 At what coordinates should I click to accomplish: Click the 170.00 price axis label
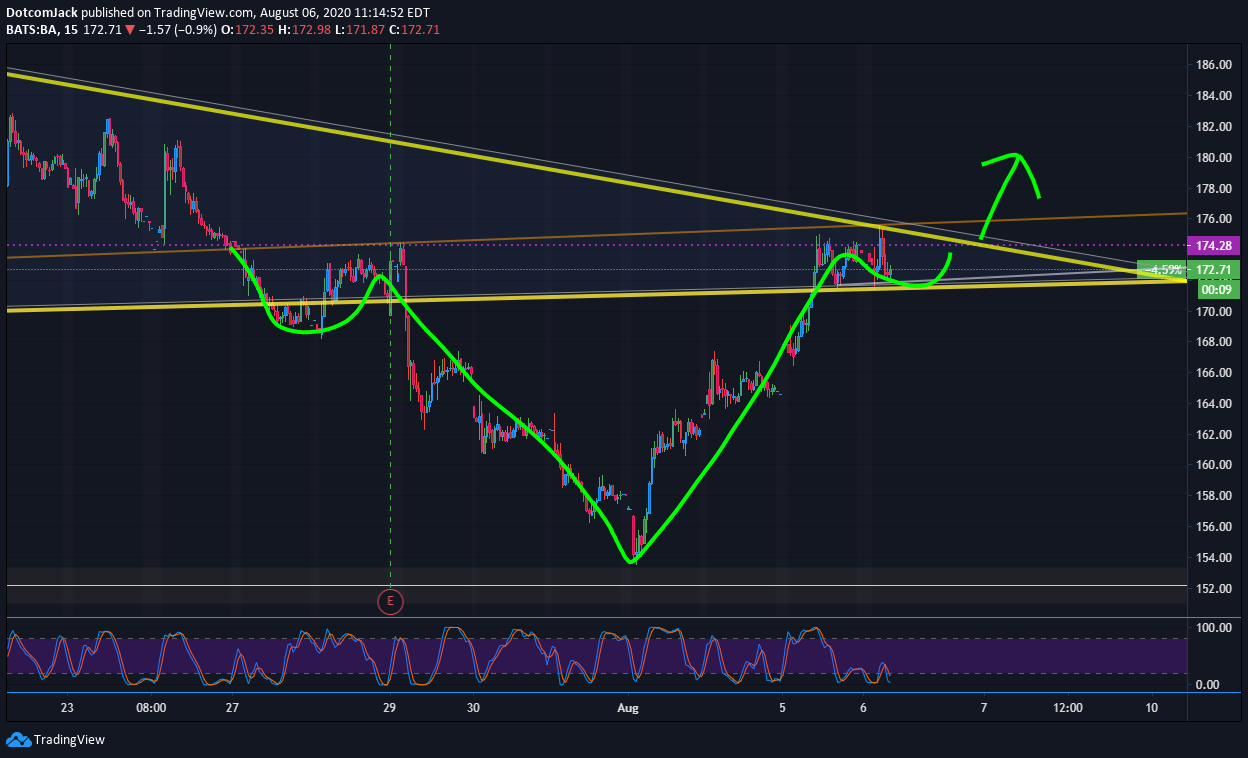tap(1213, 311)
